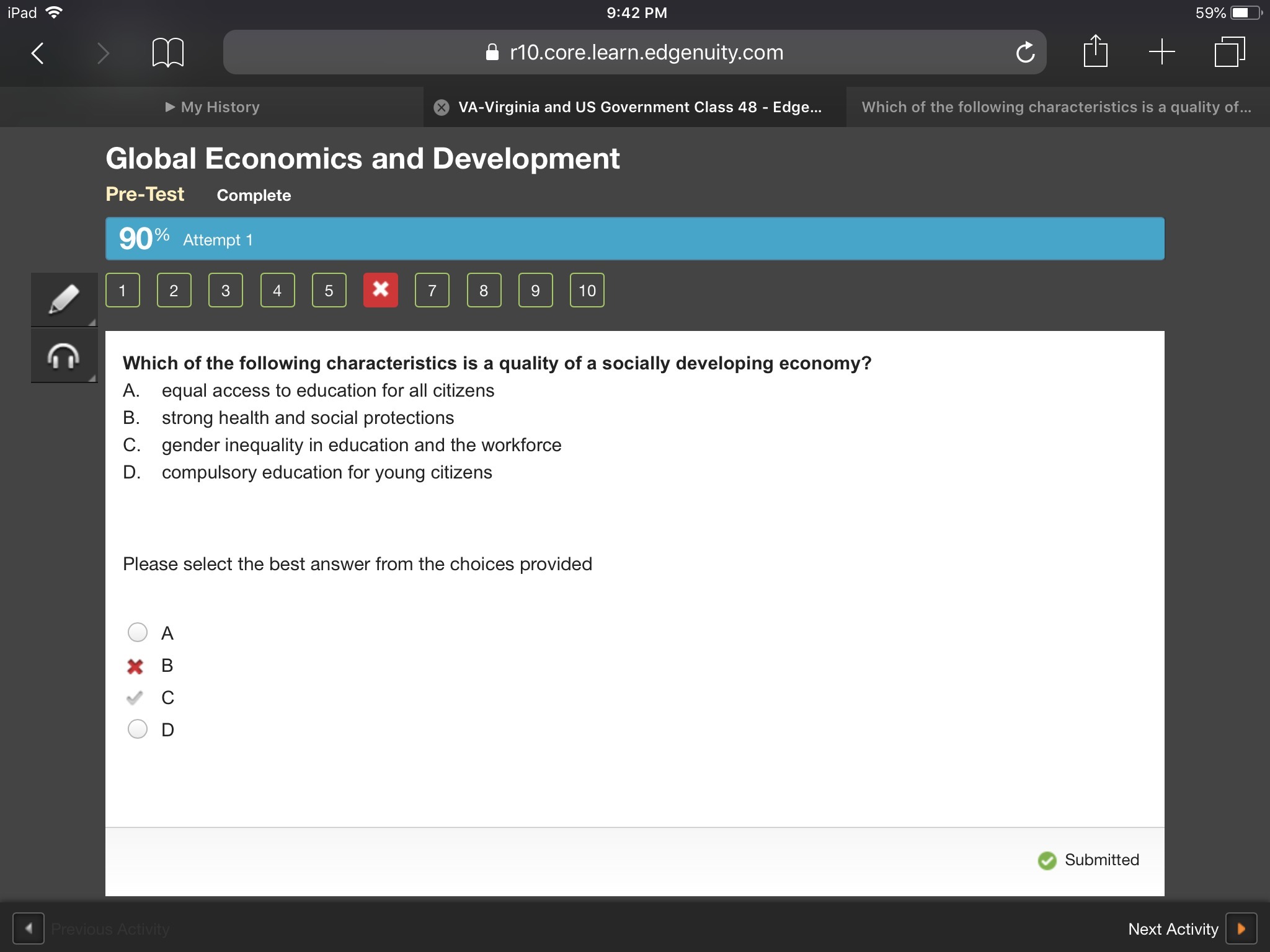This screenshot has height=952, width=1270.
Task: Open a new Safari tab with plus
Action: 1161,51
